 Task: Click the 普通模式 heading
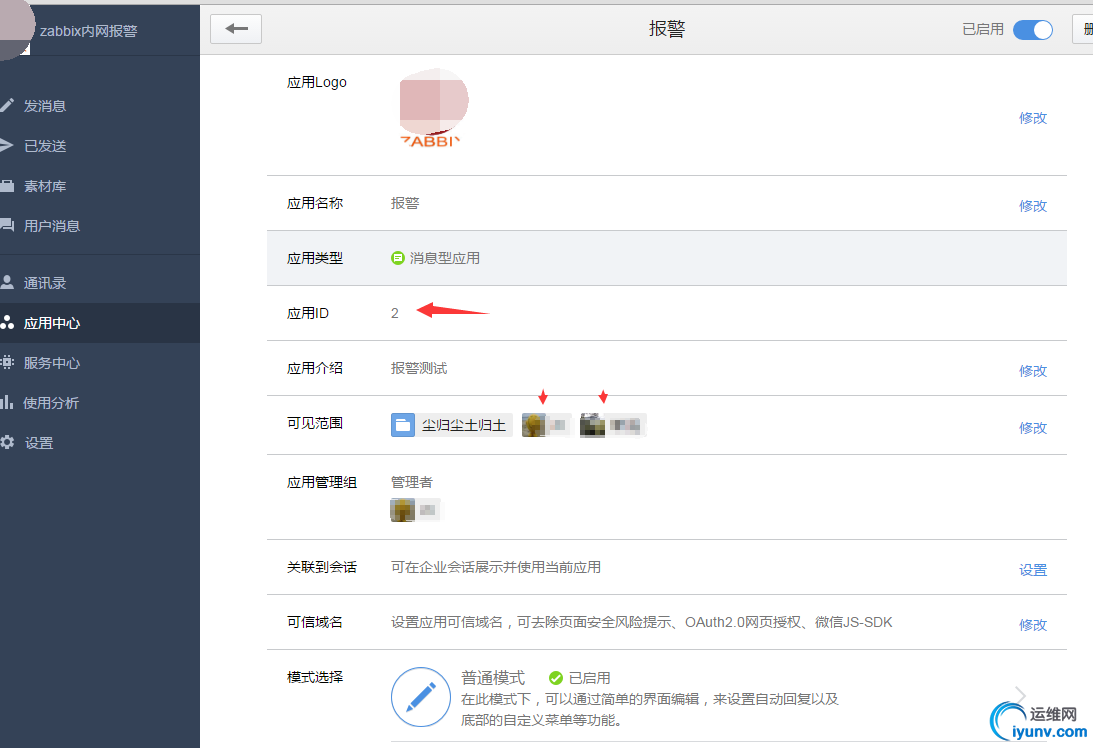493,678
